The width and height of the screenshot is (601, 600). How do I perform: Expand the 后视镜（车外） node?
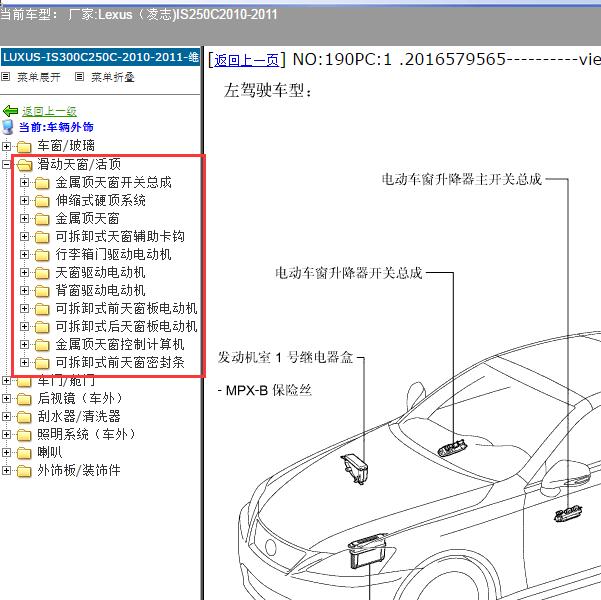[x=7, y=398]
